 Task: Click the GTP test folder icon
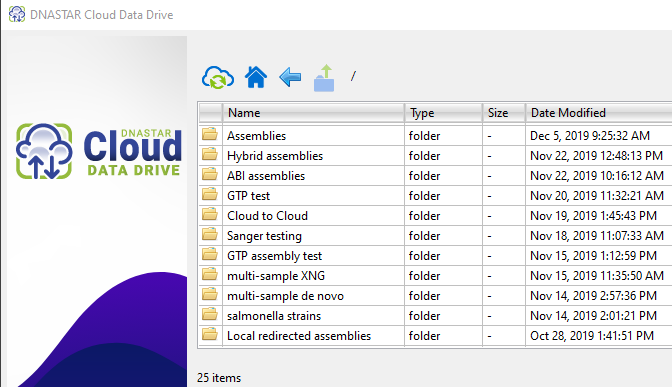pos(210,195)
